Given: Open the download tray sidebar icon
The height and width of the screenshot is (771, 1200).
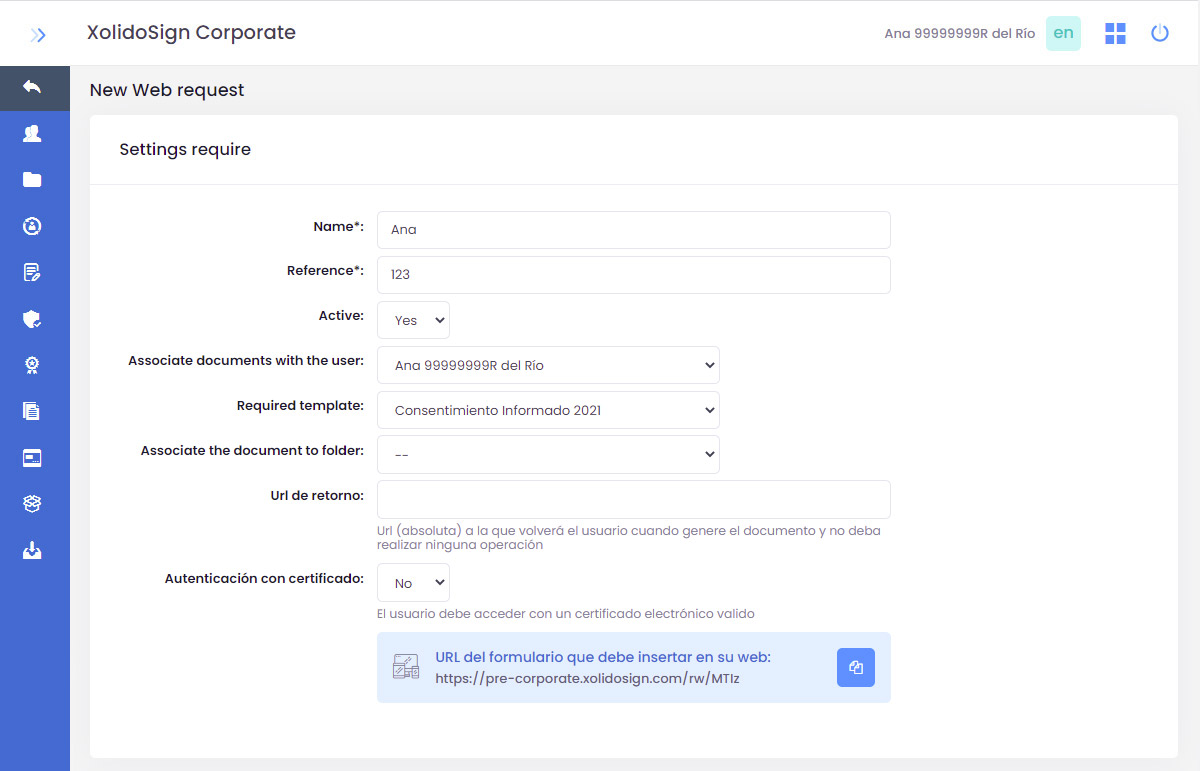Looking at the screenshot, I should 32,550.
